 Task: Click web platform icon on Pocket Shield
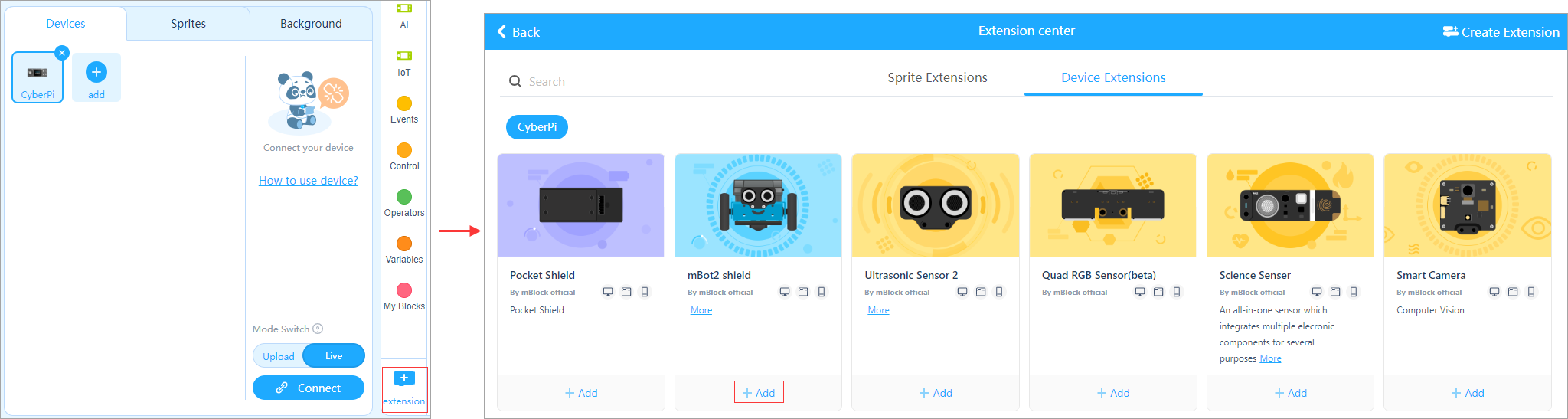(x=626, y=292)
